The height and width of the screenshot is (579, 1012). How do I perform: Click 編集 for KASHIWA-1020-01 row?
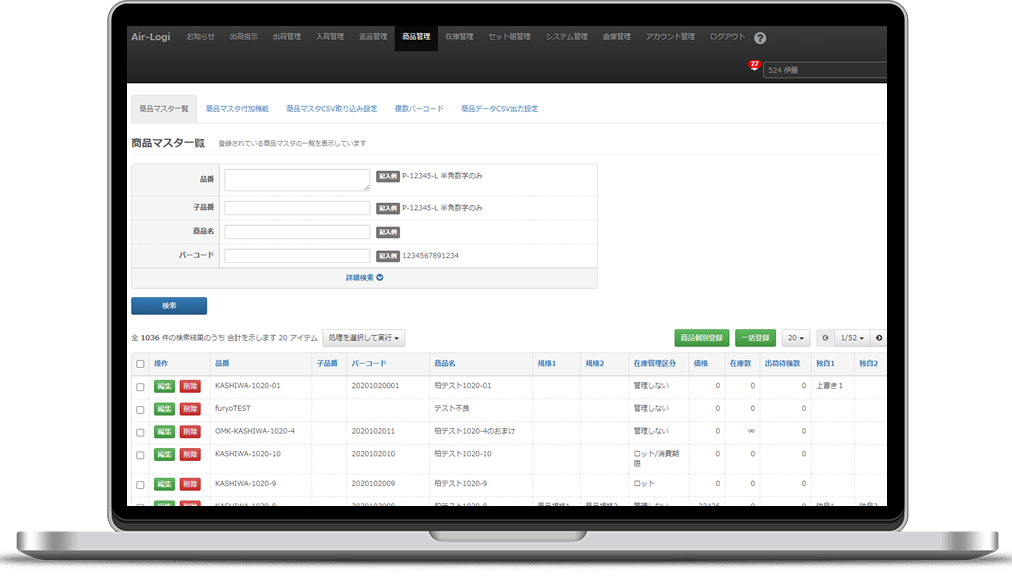pos(164,386)
